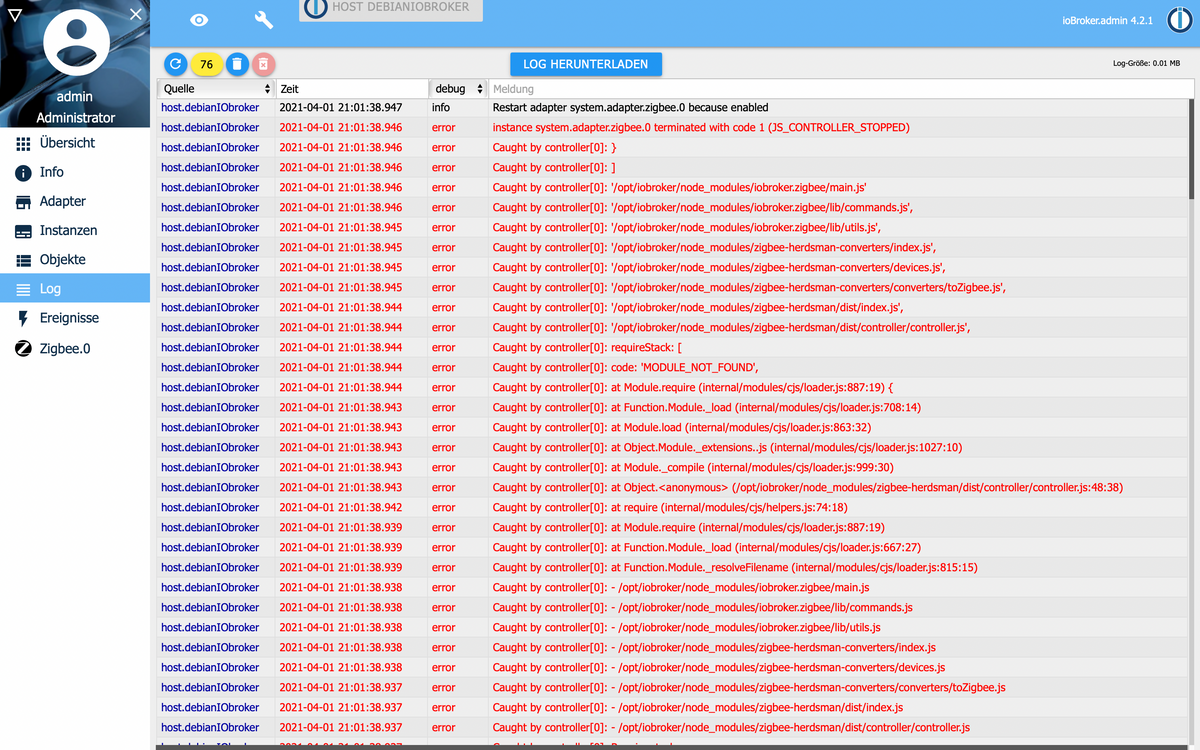Click the 'Function.Module._load (loader.js:708:14)' message
This screenshot has height=750, width=1200.
(x=706, y=407)
